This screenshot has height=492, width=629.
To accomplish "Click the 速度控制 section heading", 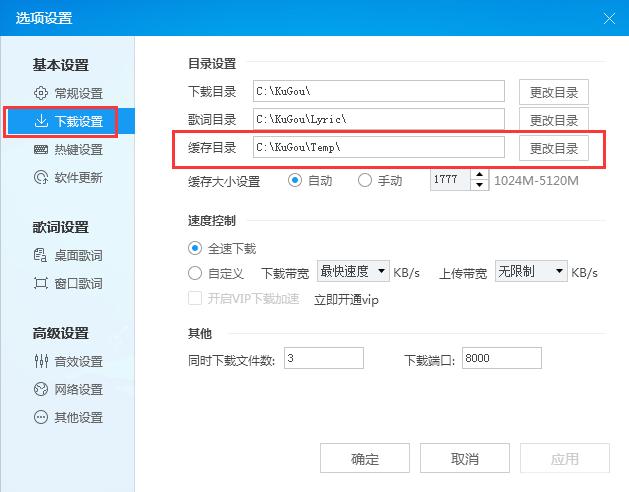I will click(212, 221).
